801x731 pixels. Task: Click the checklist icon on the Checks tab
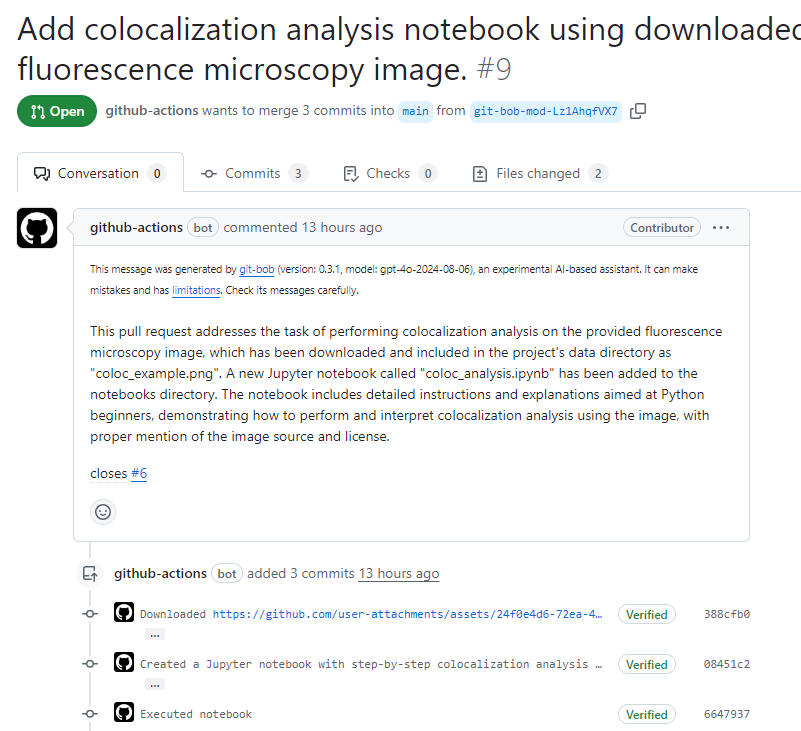(x=352, y=173)
